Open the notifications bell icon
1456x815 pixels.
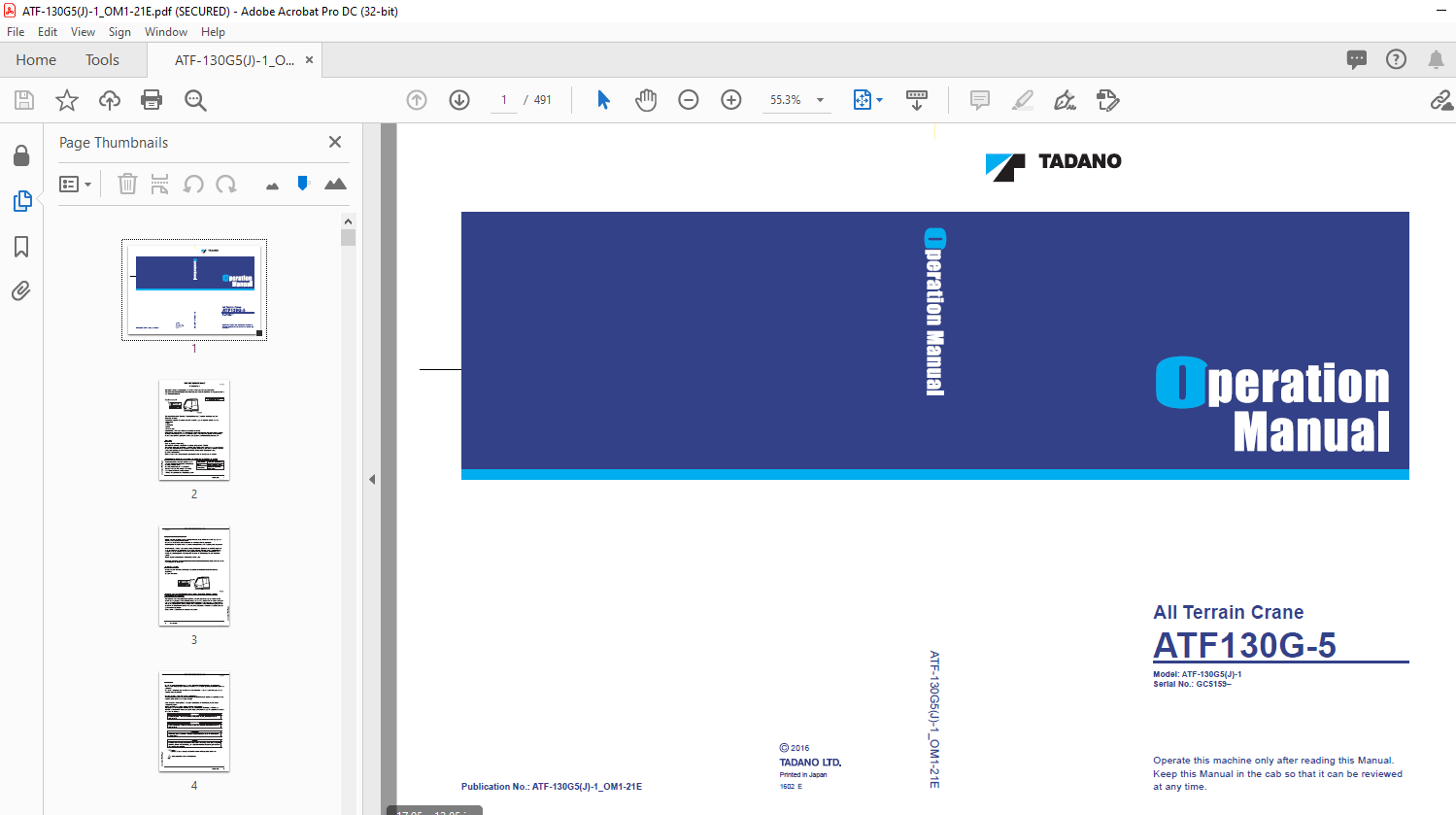tap(1436, 59)
